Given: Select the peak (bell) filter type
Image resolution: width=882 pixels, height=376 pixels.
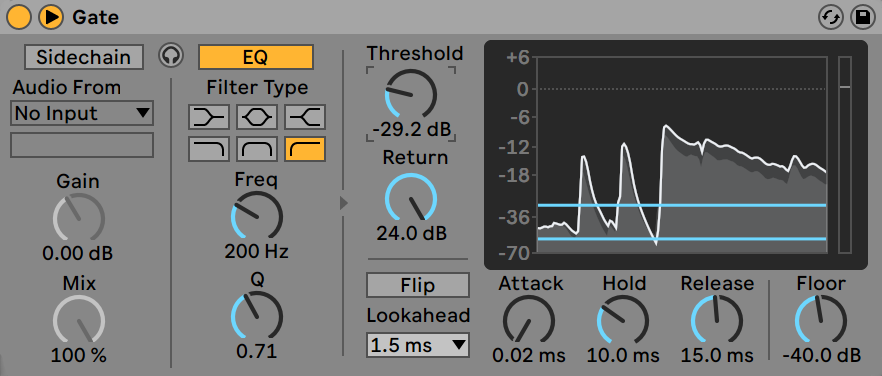Looking at the screenshot, I should 257,117.
